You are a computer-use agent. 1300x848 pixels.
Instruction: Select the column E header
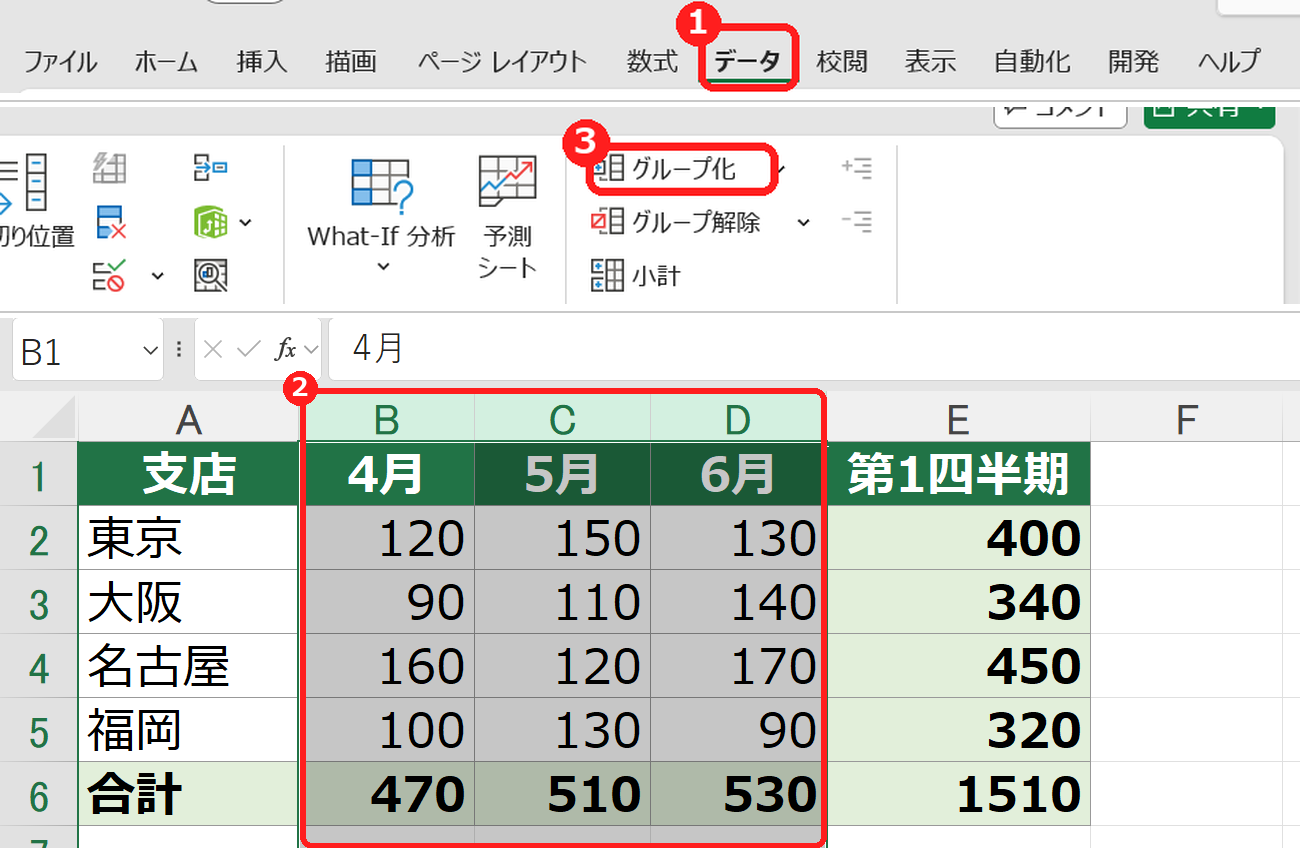(x=958, y=420)
